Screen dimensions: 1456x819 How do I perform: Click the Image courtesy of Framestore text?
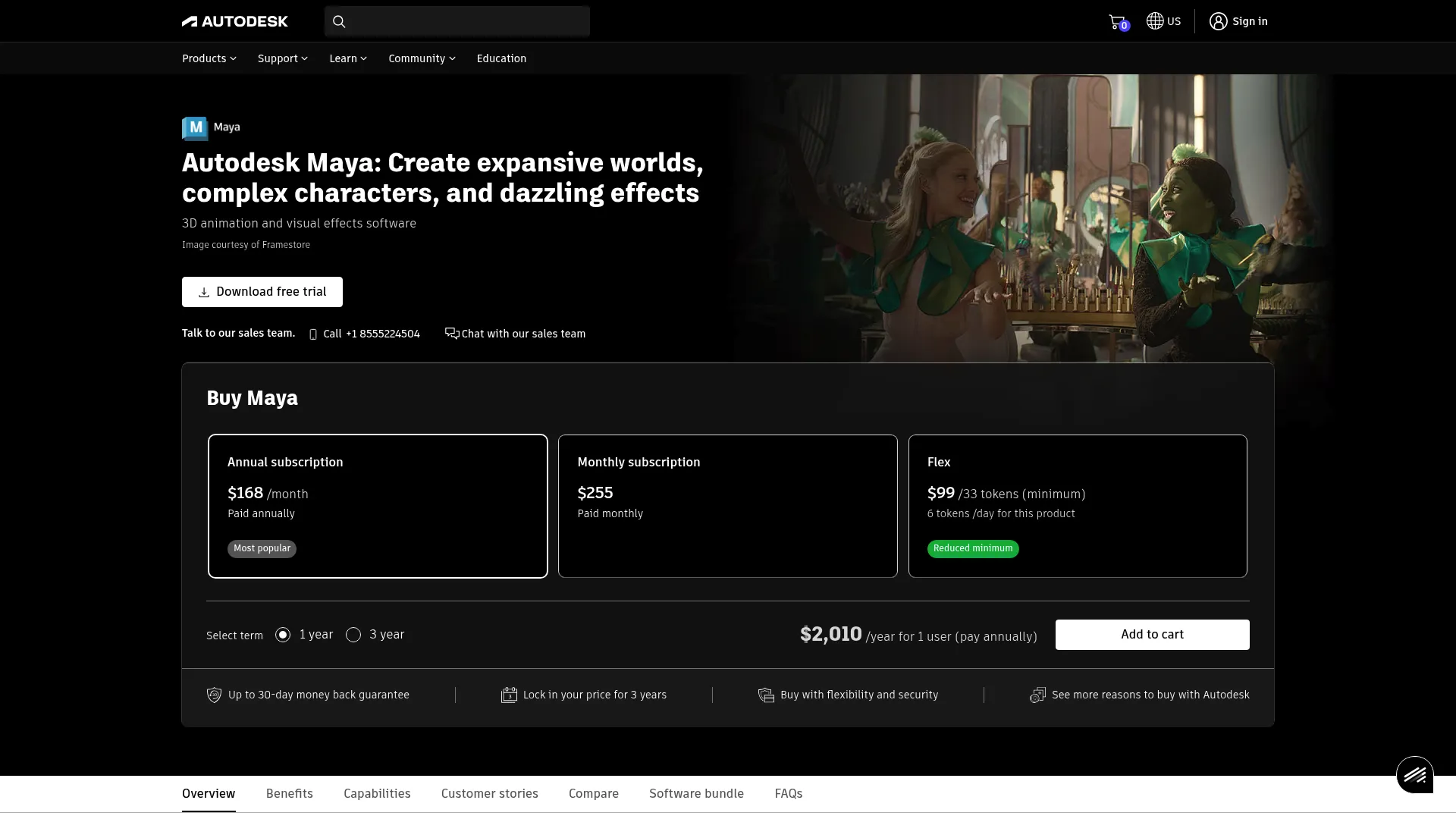[246, 245]
